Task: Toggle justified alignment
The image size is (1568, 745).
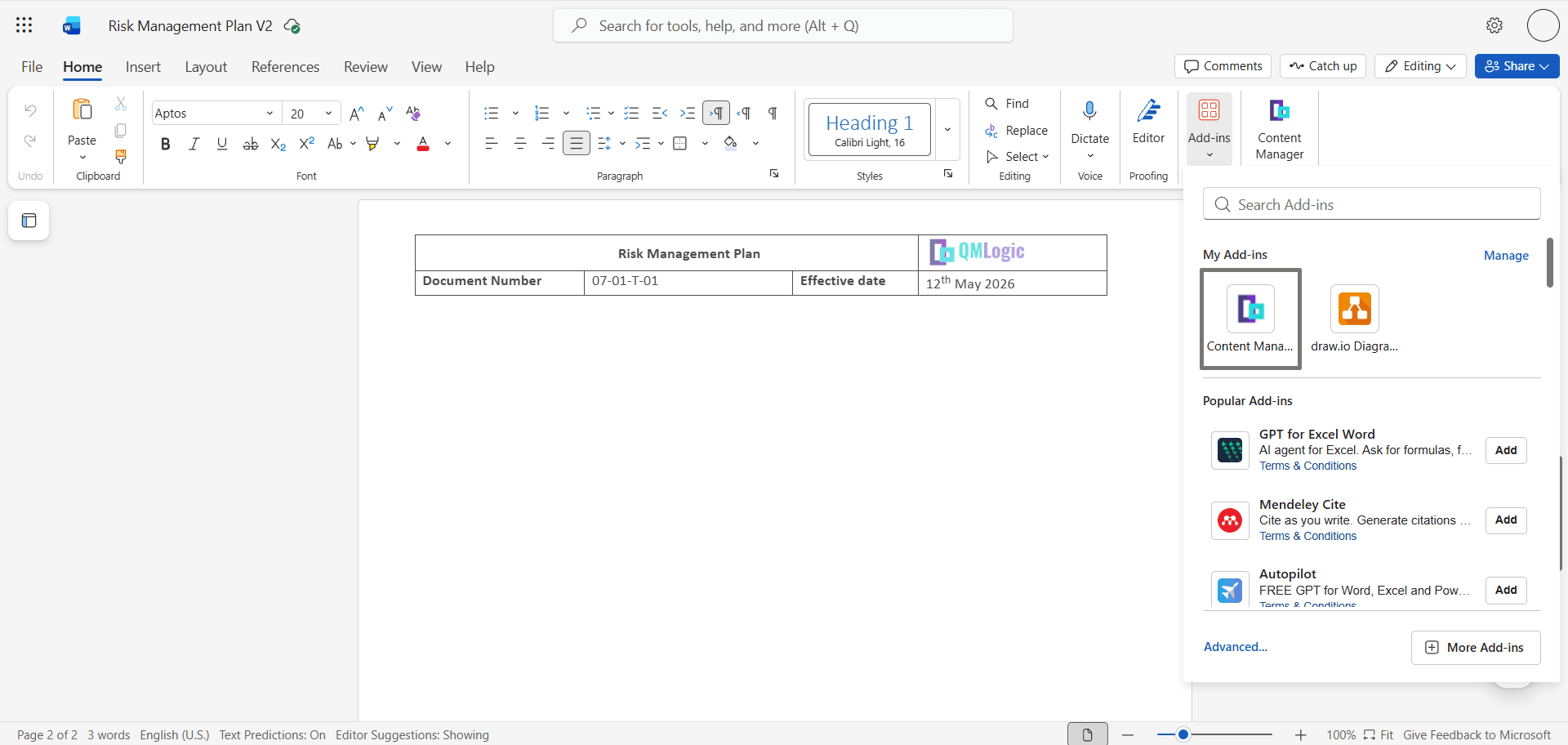Action: point(577,144)
